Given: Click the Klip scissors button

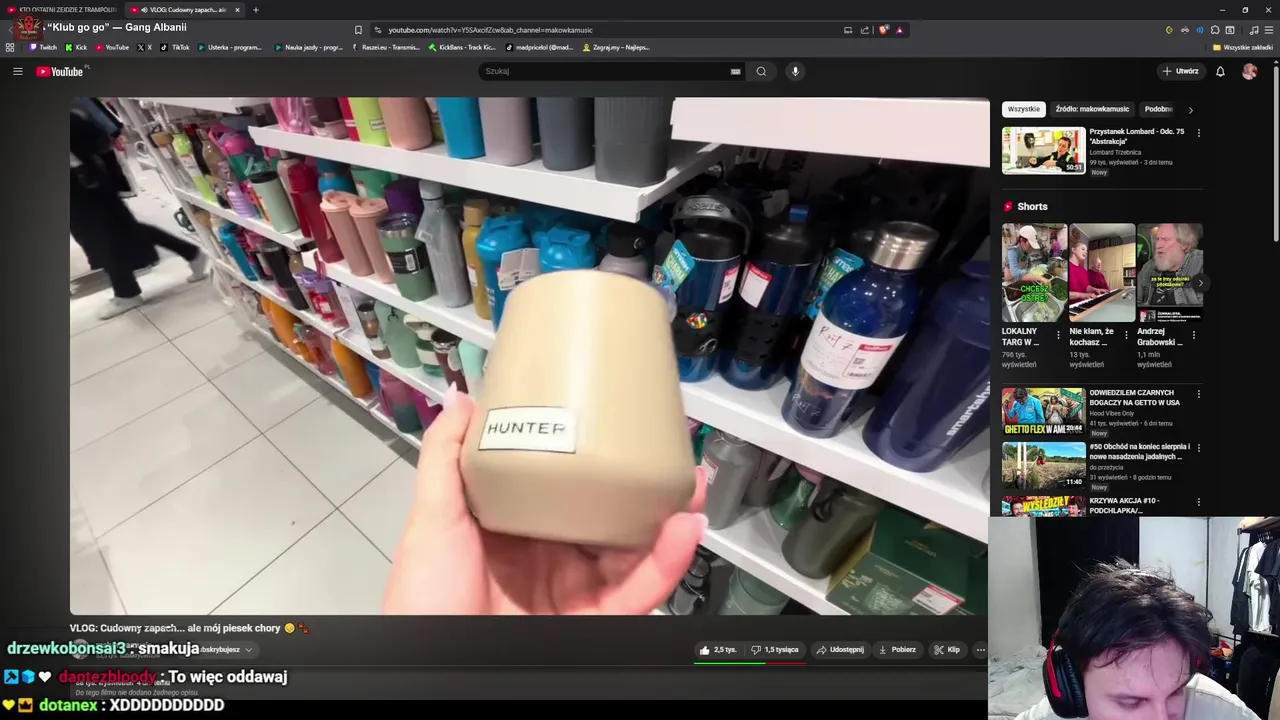Looking at the screenshot, I should [x=947, y=650].
